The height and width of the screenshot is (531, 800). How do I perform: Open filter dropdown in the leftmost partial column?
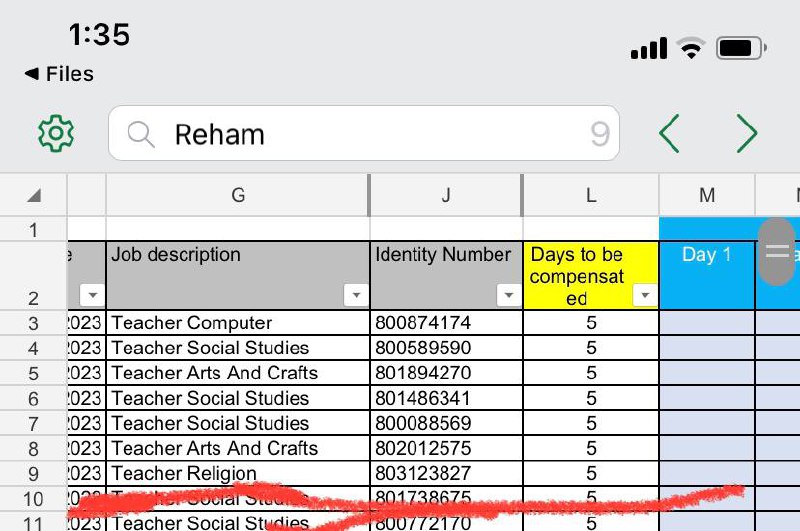(91, 295)
